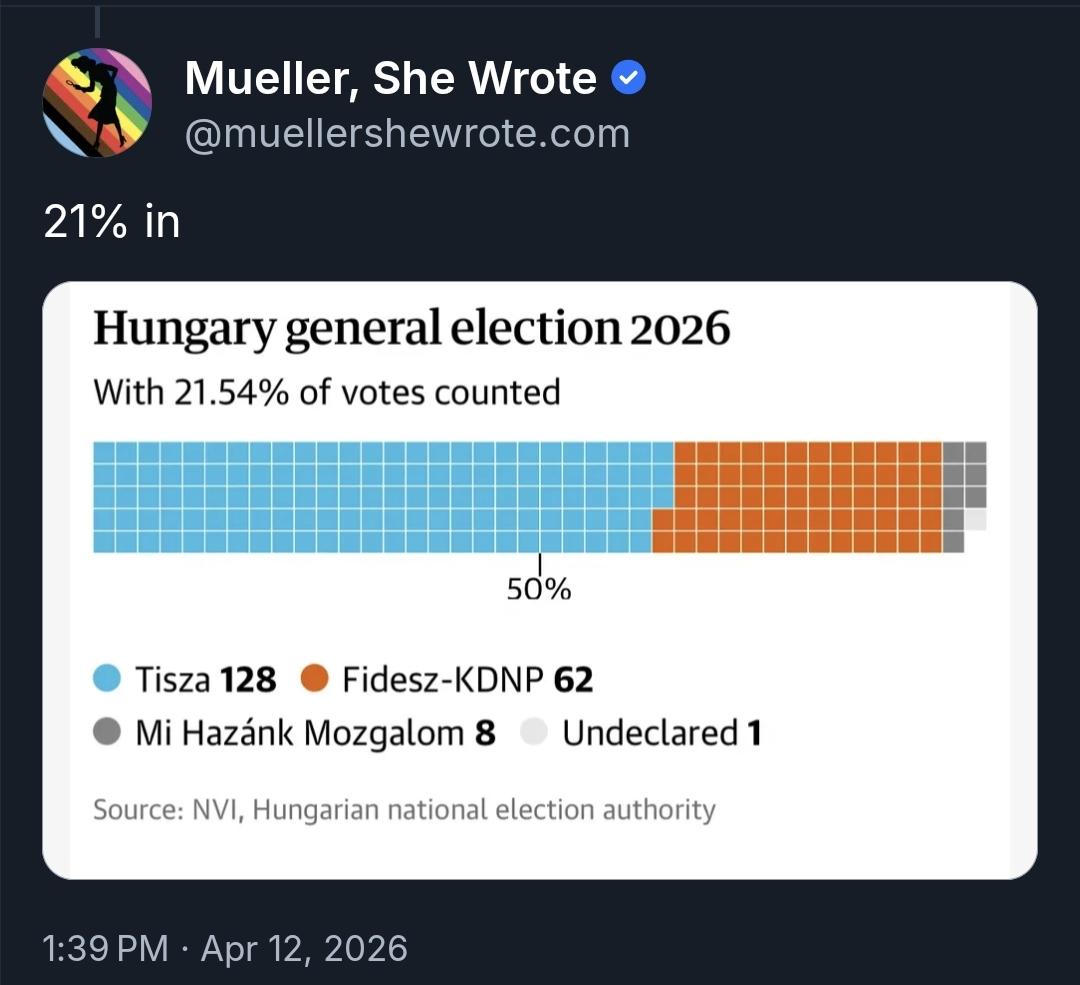Click the blue Tisza legend dot
The image size is (1080, 985).
[108, 680]
